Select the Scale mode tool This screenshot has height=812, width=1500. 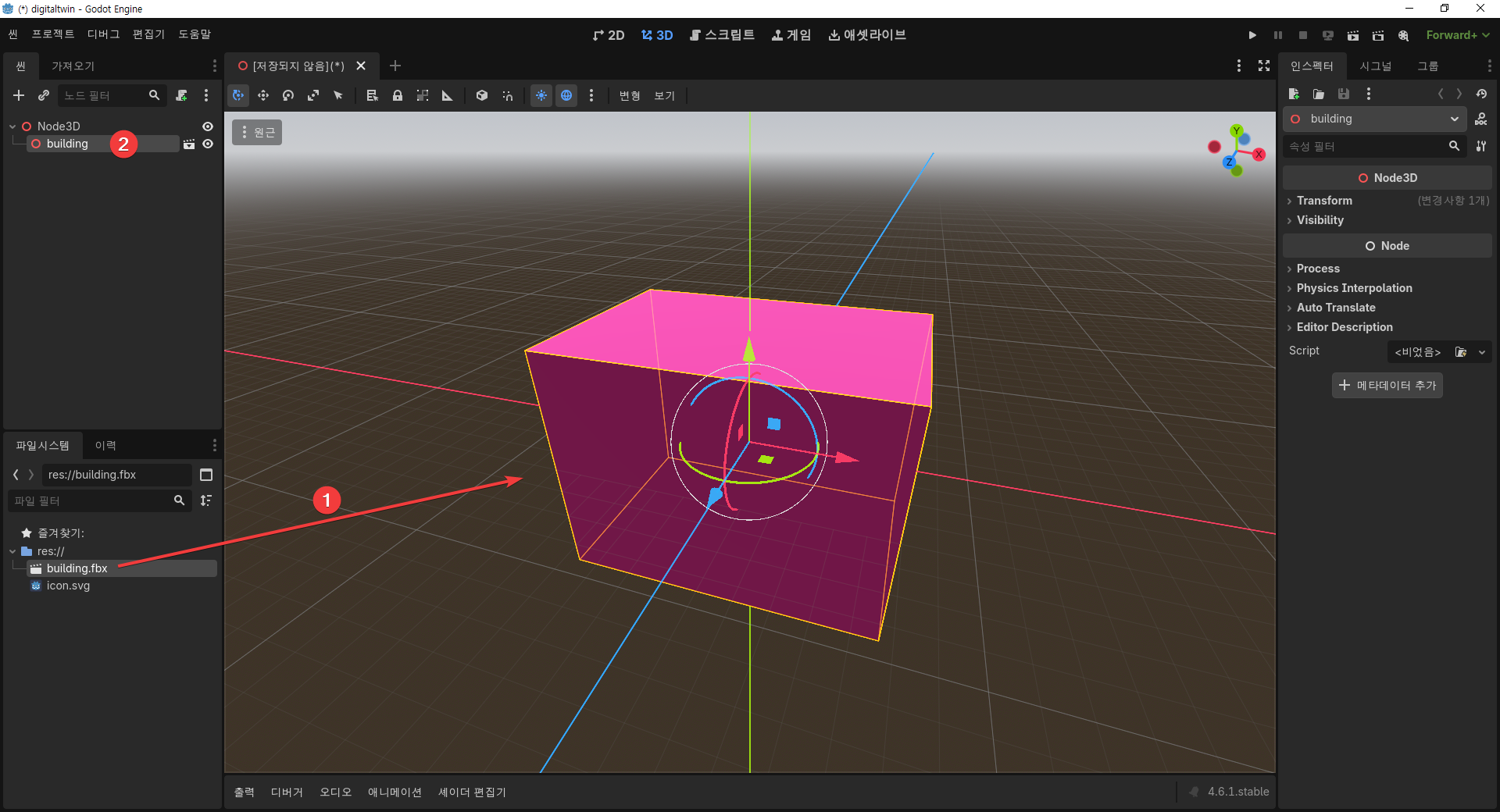(x=313, y=95)
